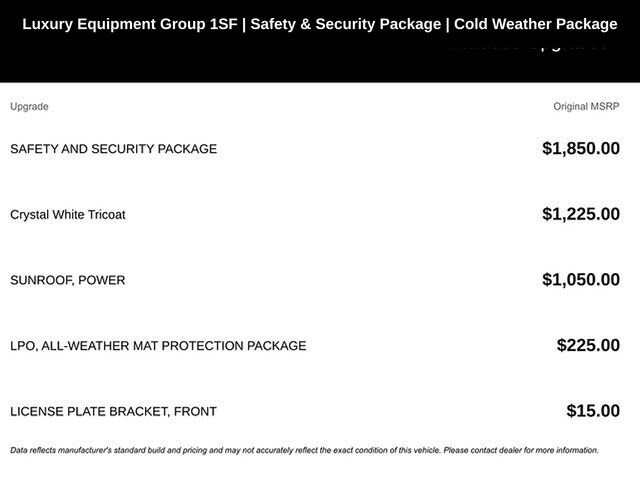Select the $1,050.00 sunroof price
The width and height of the screenshot is (640, 480).
tap(580, 280)
